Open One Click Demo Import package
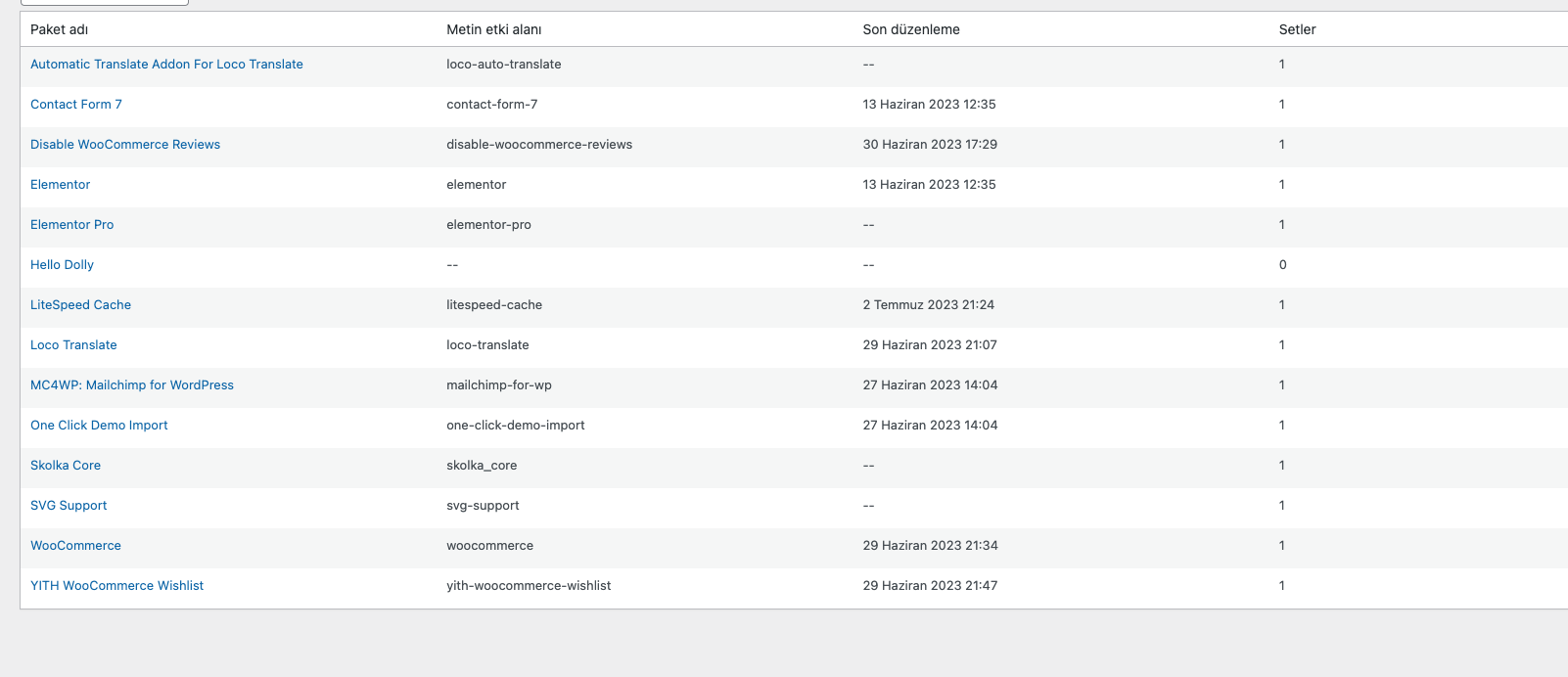1568x677 pixels. (99, 426)
